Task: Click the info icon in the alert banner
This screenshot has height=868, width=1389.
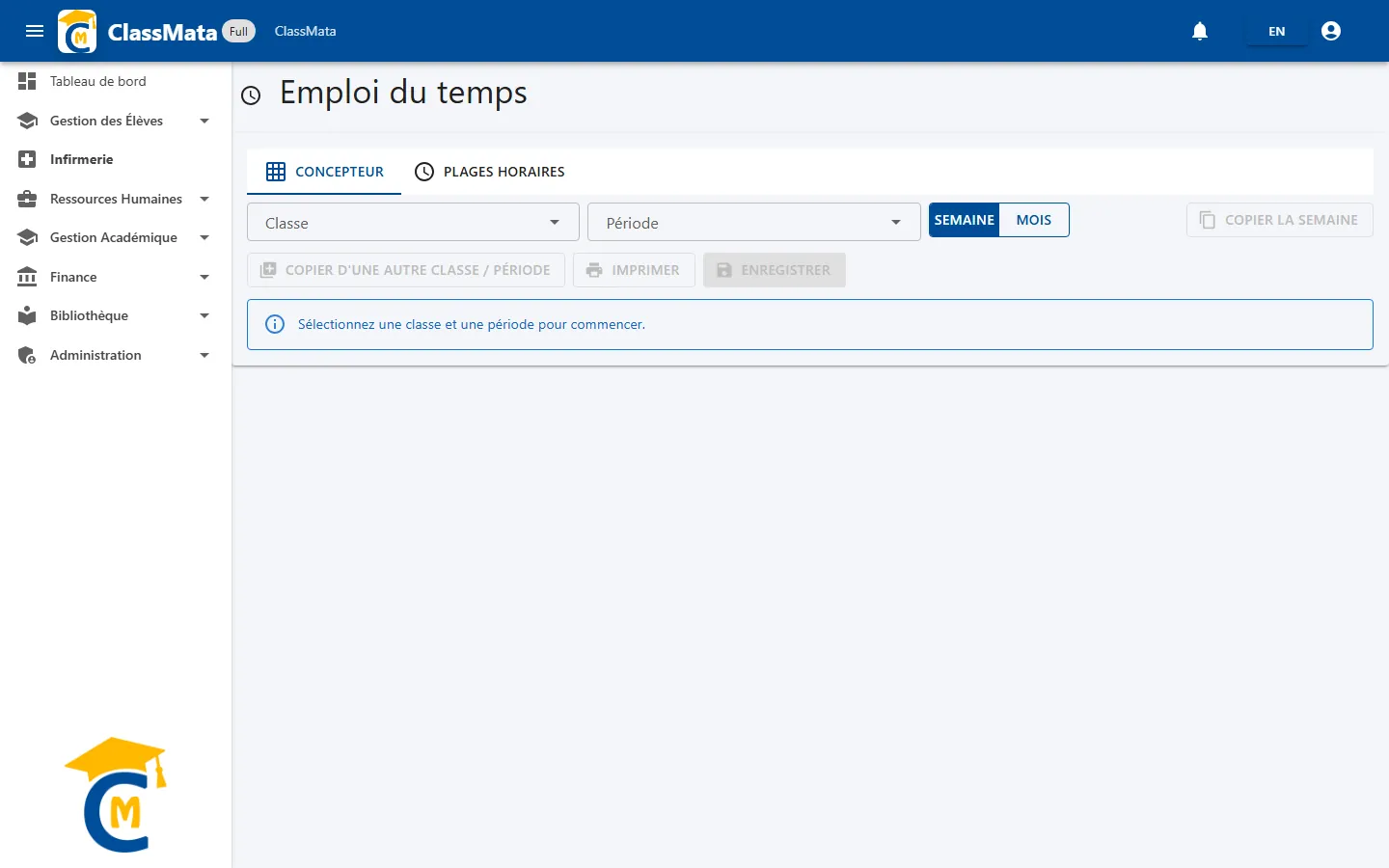Action: pos(275,324)
